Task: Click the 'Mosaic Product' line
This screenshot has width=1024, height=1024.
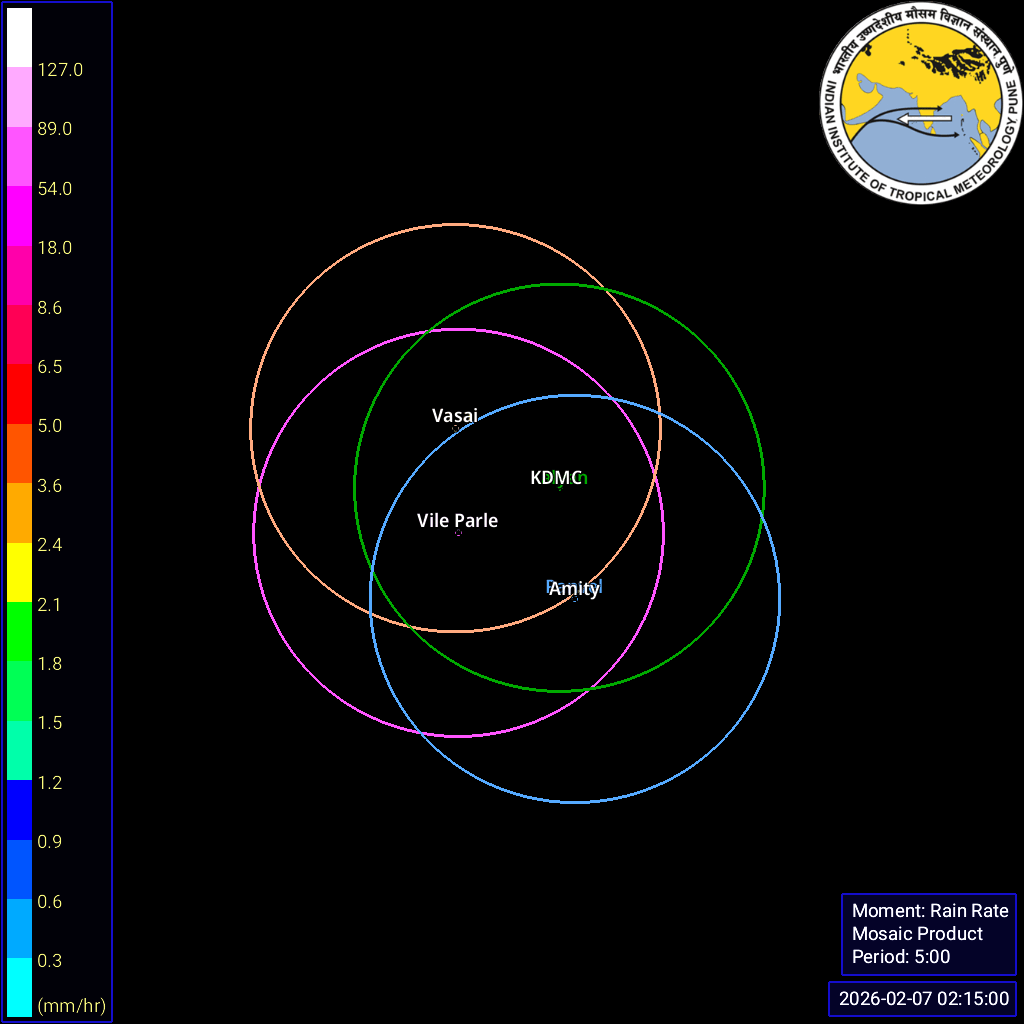Action: pyautogui.click(x=917, y=934)
